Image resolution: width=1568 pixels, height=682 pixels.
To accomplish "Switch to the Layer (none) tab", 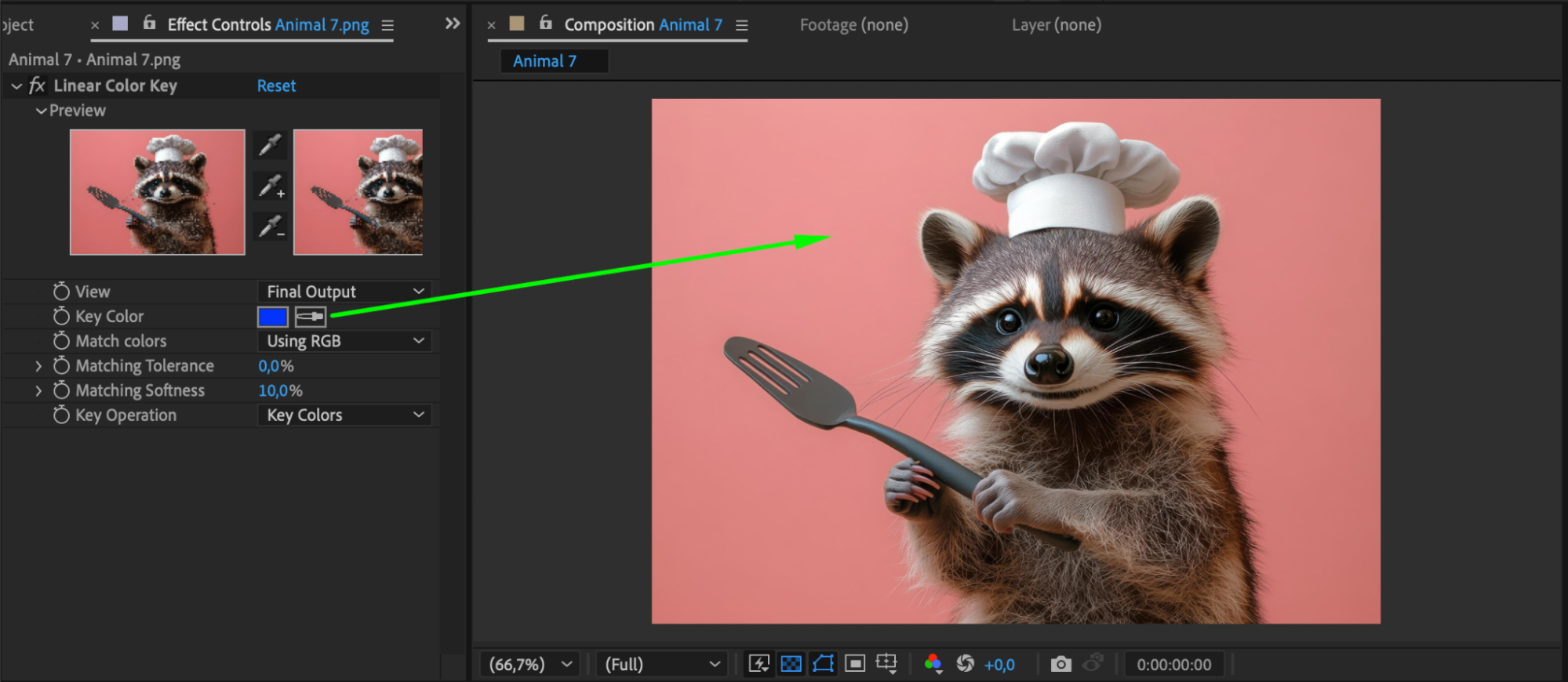I will click(x=1056, y=25).
